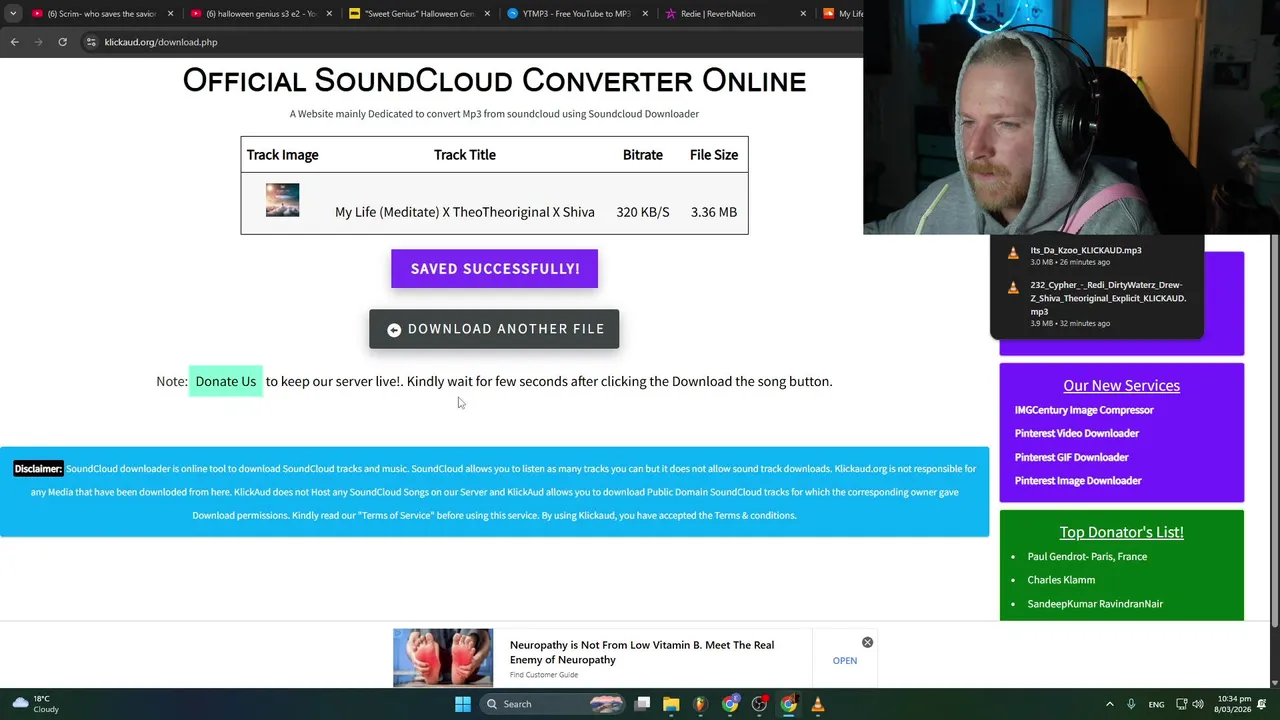Show hidden system tray icons
This screenshot has height=720, width=1280.
[1110, 704]
